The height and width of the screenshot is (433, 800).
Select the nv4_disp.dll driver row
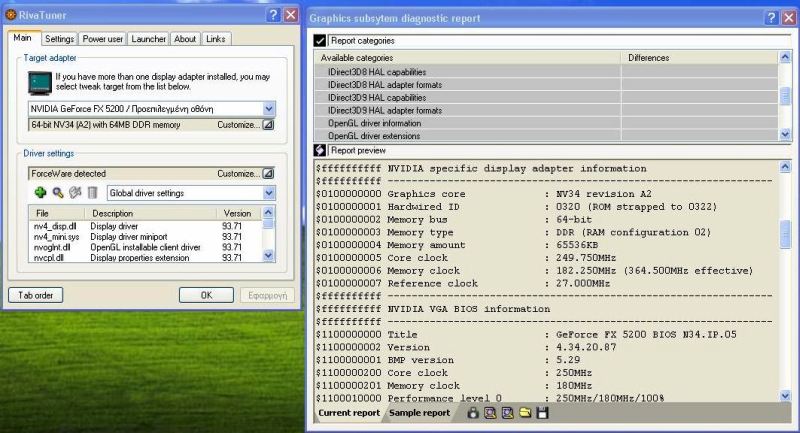[145, 226]
